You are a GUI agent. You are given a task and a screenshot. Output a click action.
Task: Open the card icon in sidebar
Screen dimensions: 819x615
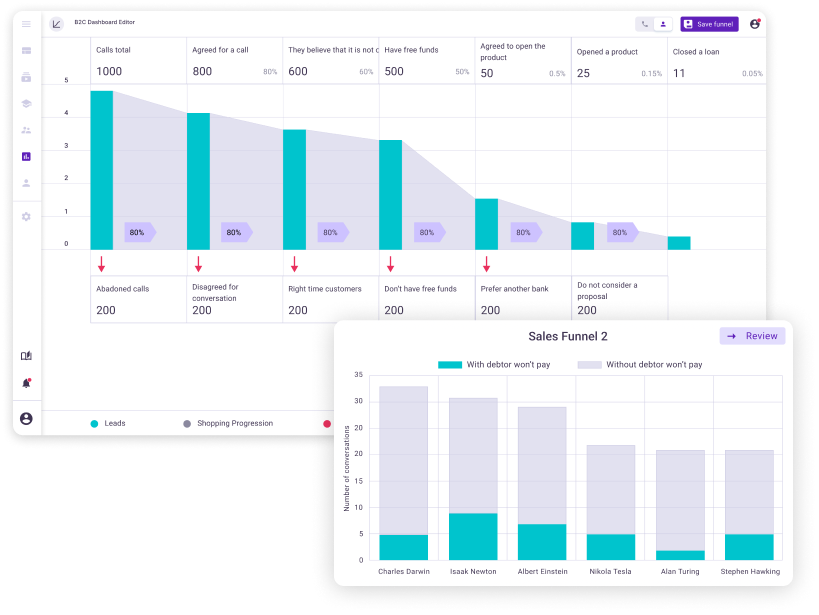(x=26, y=51)
